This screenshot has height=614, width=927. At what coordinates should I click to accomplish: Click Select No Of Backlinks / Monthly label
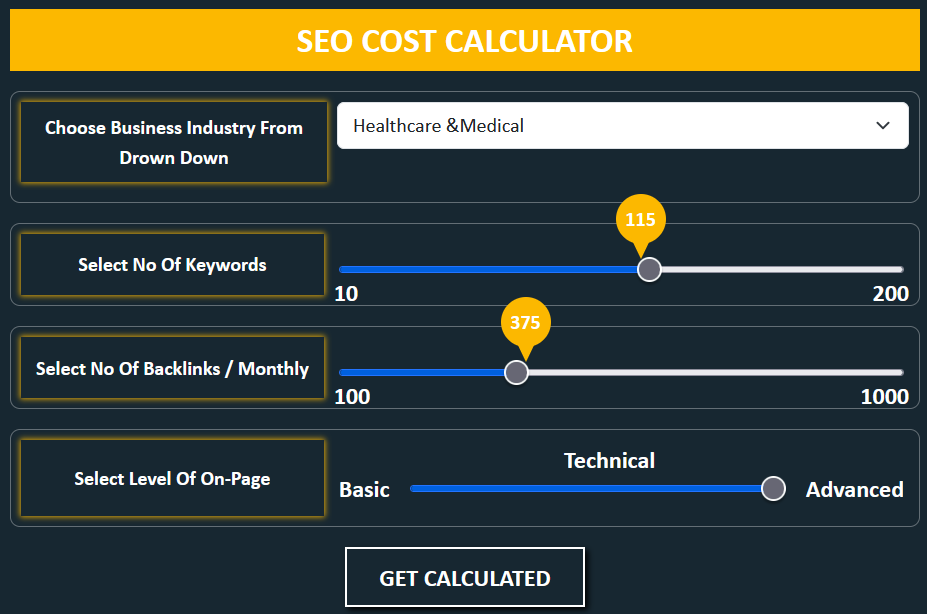point(172,368)
